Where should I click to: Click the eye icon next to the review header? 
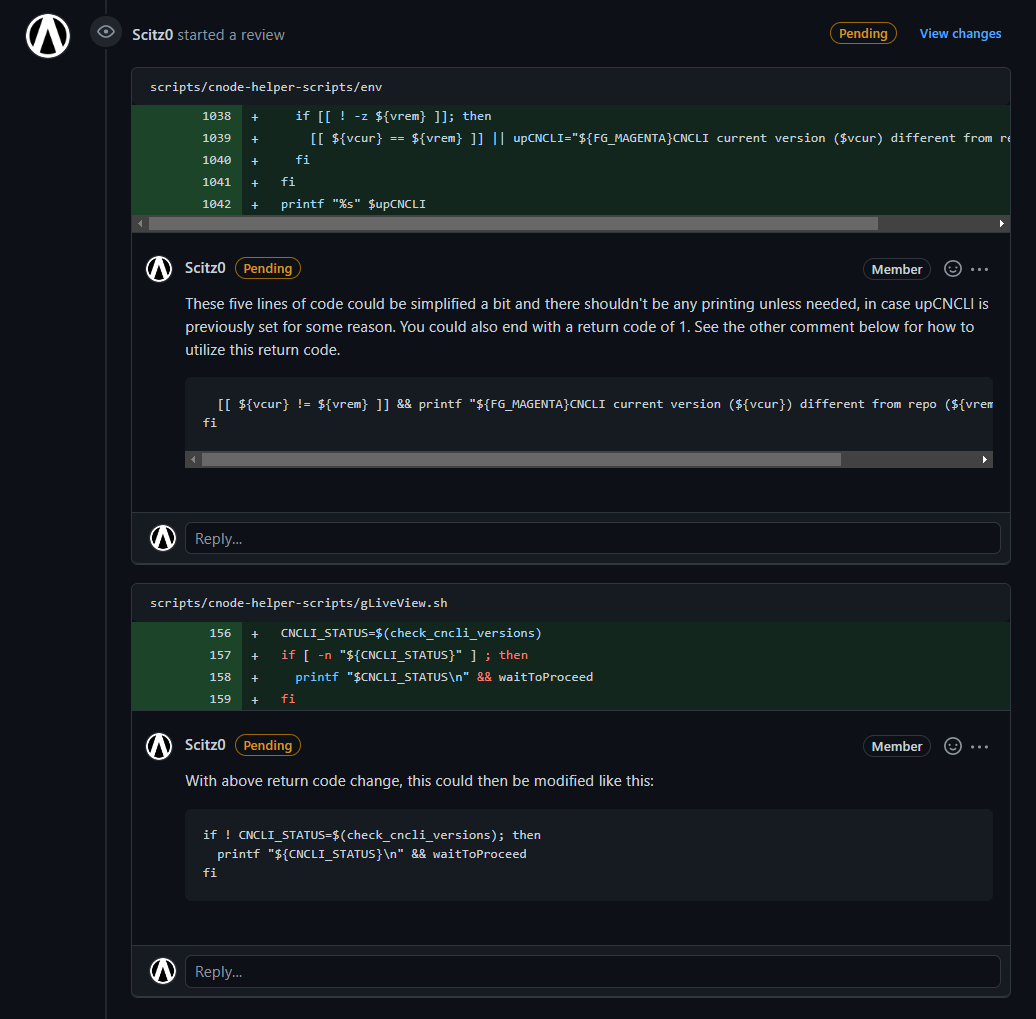(x=105, y=31)
